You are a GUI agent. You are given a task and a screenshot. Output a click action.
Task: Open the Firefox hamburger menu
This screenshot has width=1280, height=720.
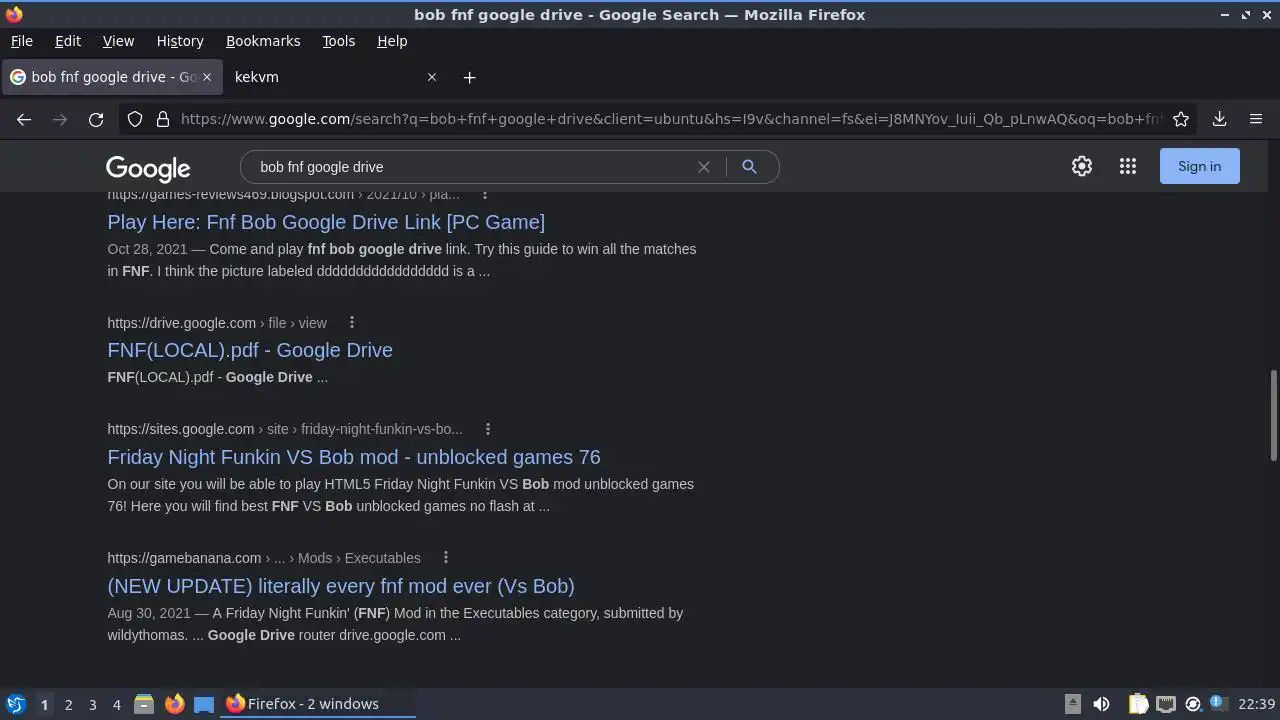click(1256, 119)
